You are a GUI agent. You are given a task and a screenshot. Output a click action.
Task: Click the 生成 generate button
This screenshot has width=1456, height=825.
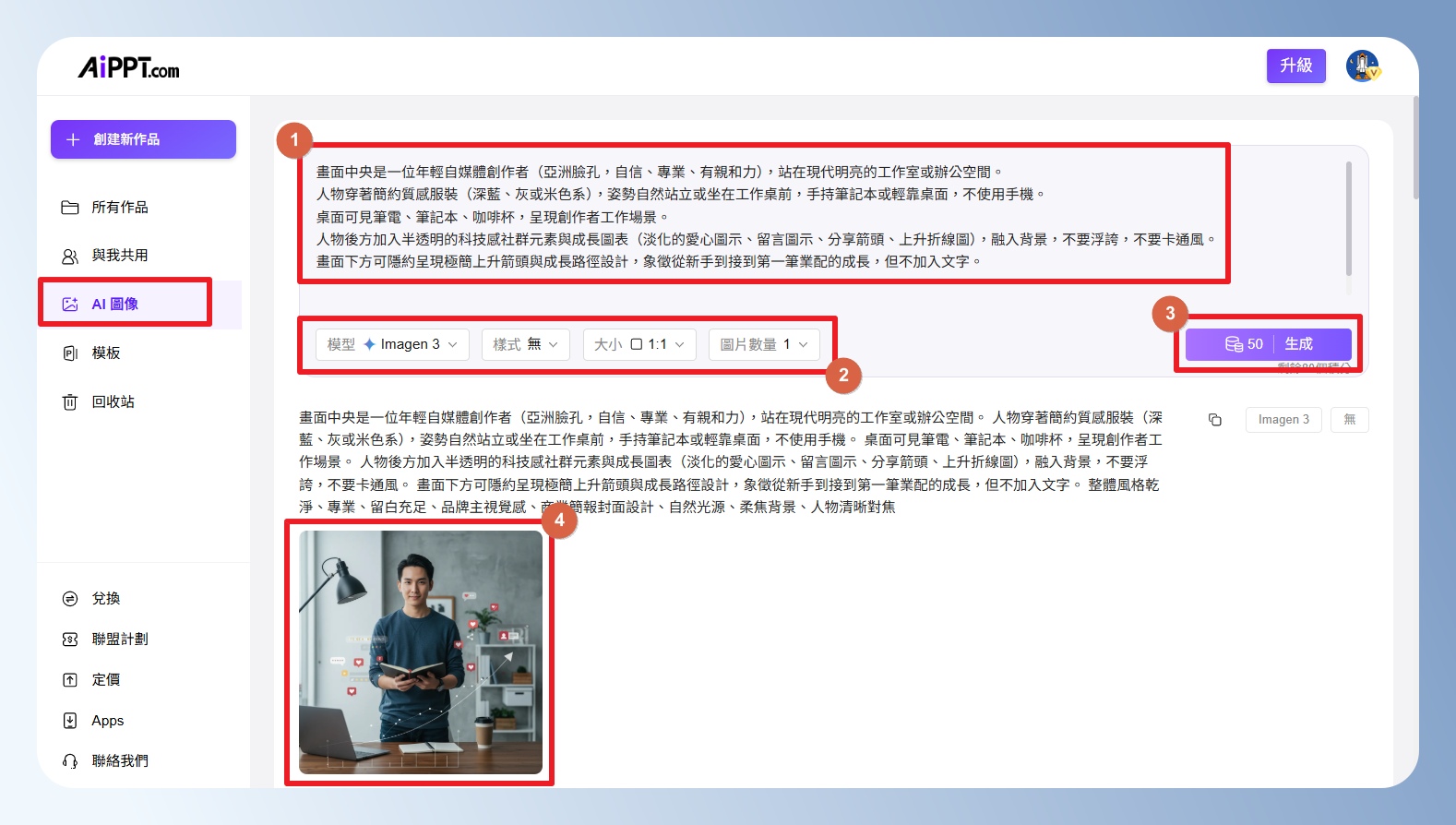(1298, 344)
